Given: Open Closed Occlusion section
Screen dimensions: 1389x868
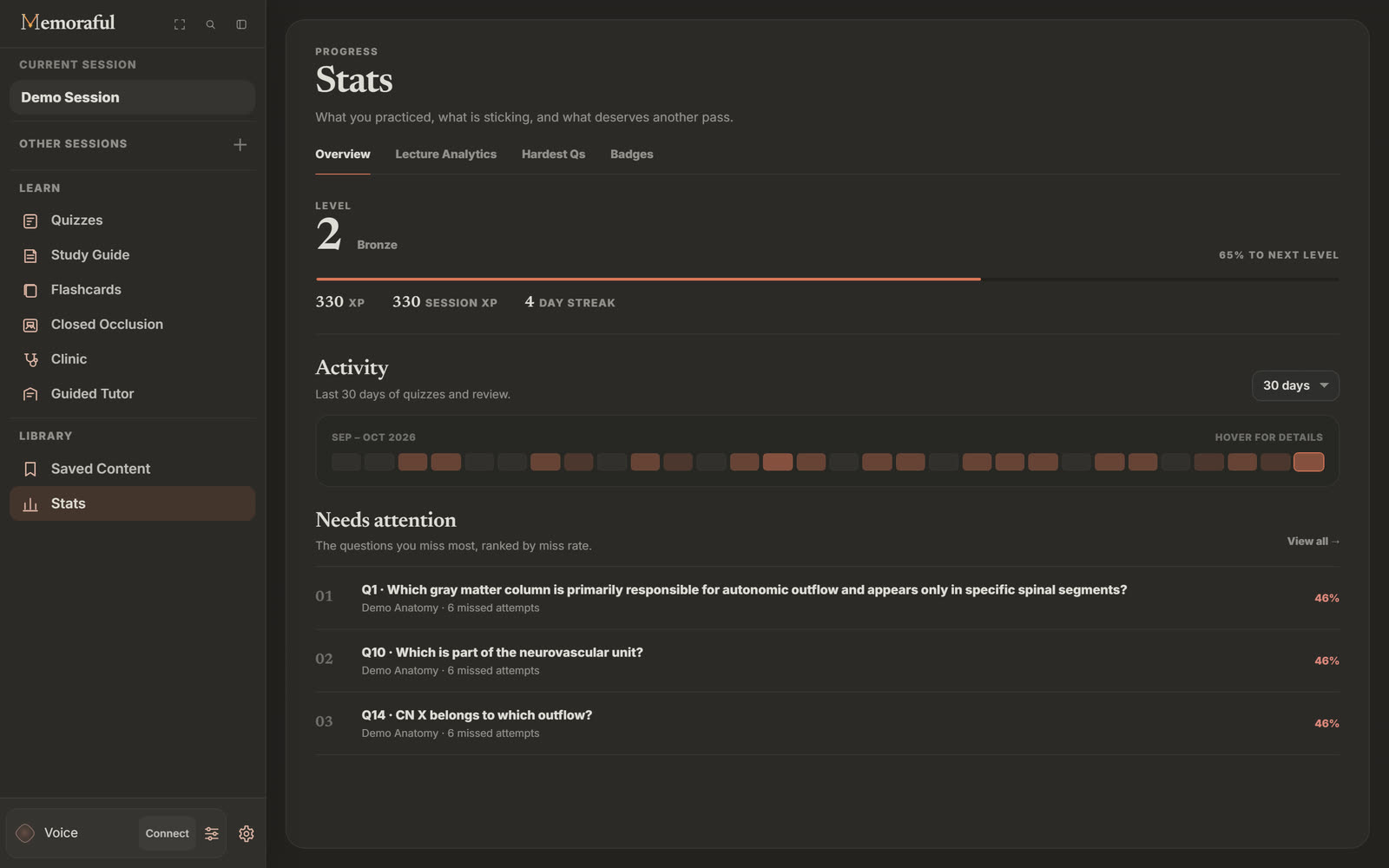Looking at the screenshot, I should tap(132, 325).
